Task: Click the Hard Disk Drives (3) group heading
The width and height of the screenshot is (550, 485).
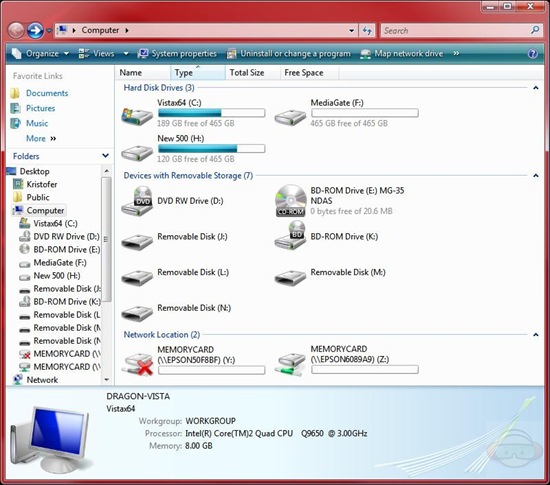Action: (159, 88)
